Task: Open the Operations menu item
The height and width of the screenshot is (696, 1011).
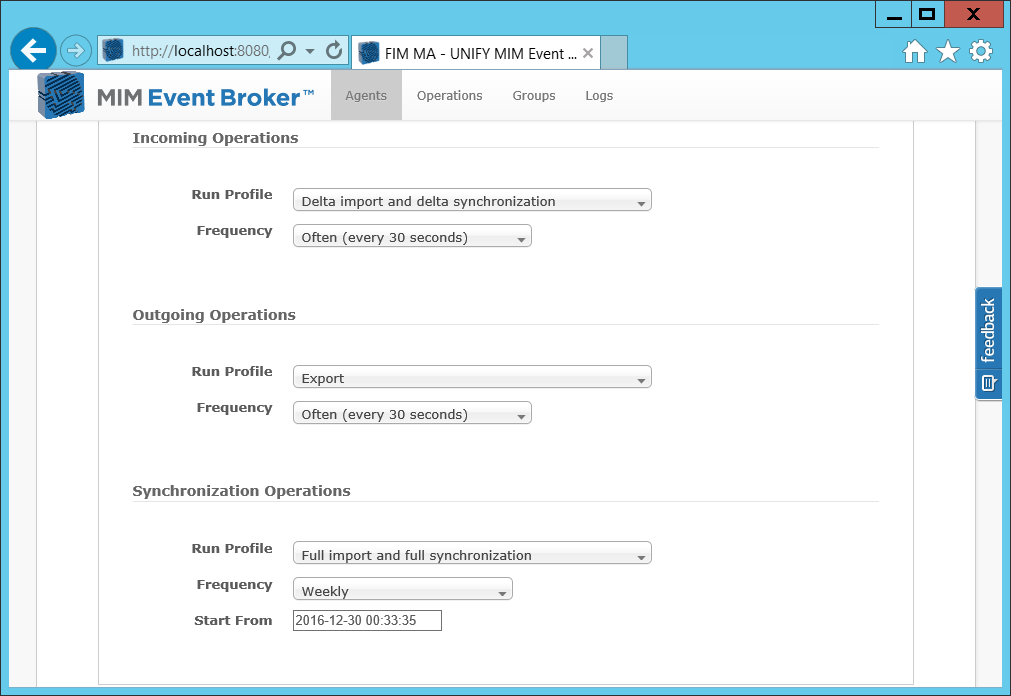Action: (x=449, y=95)
